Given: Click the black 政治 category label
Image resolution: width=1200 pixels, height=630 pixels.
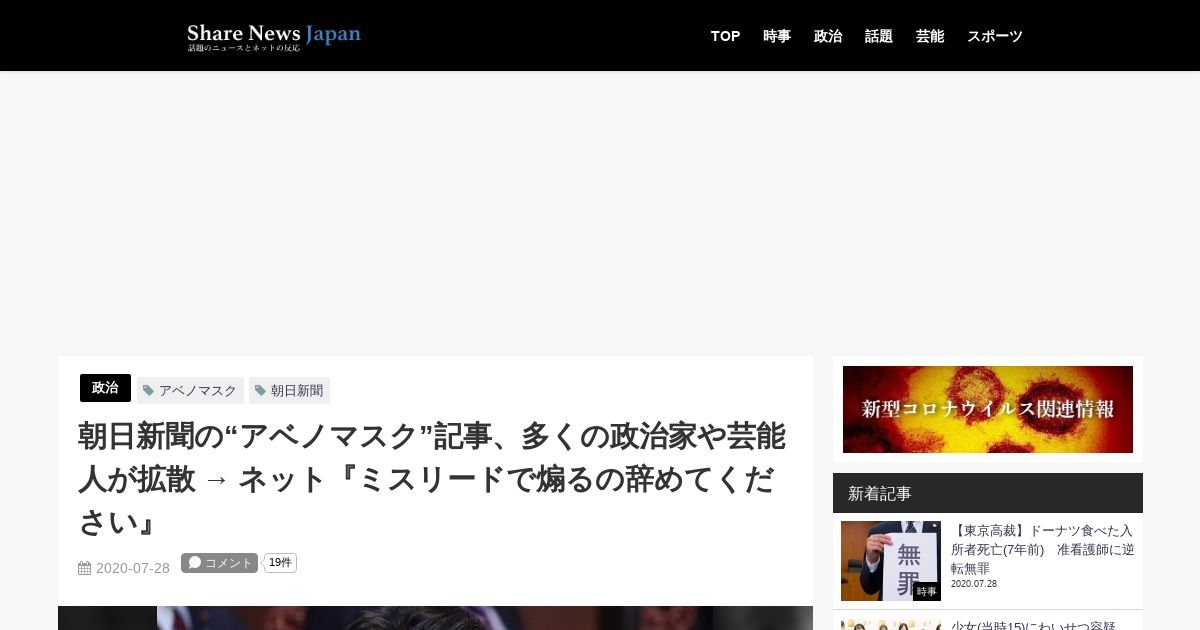Looking at the screenshot, I should point(105,388).
